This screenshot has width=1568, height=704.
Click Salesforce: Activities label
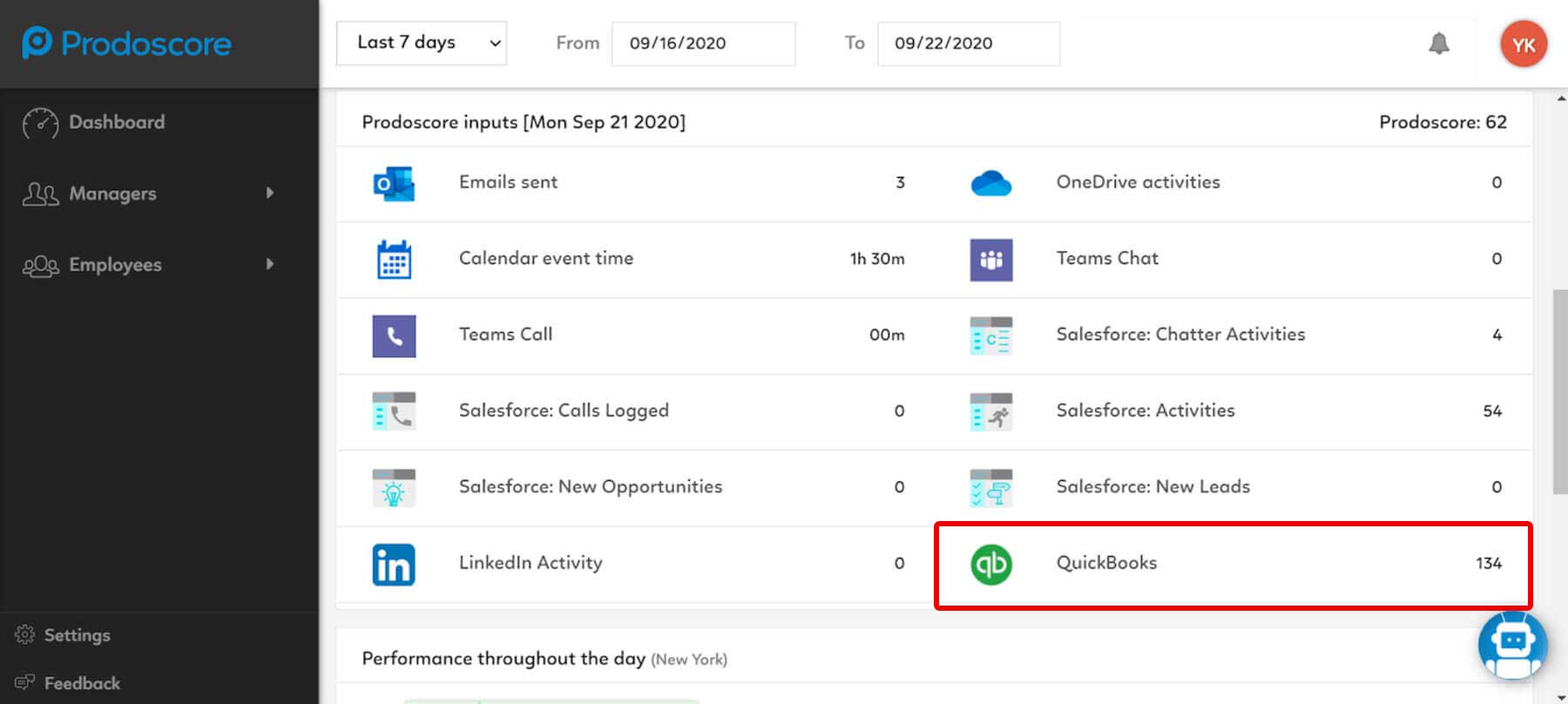click(1146, 410)
